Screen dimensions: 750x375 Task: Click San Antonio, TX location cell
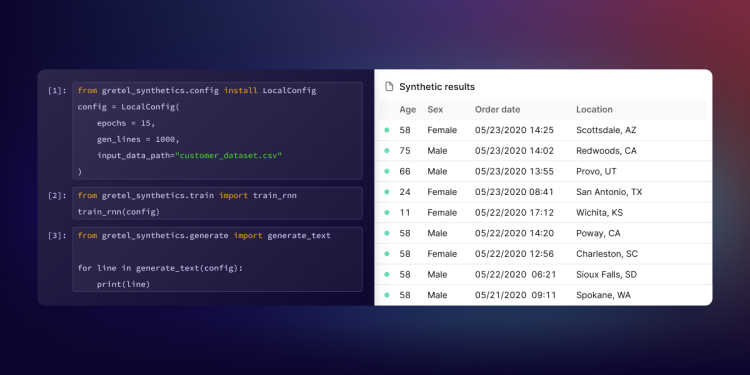pyautogui.click(x=609, y=192)
